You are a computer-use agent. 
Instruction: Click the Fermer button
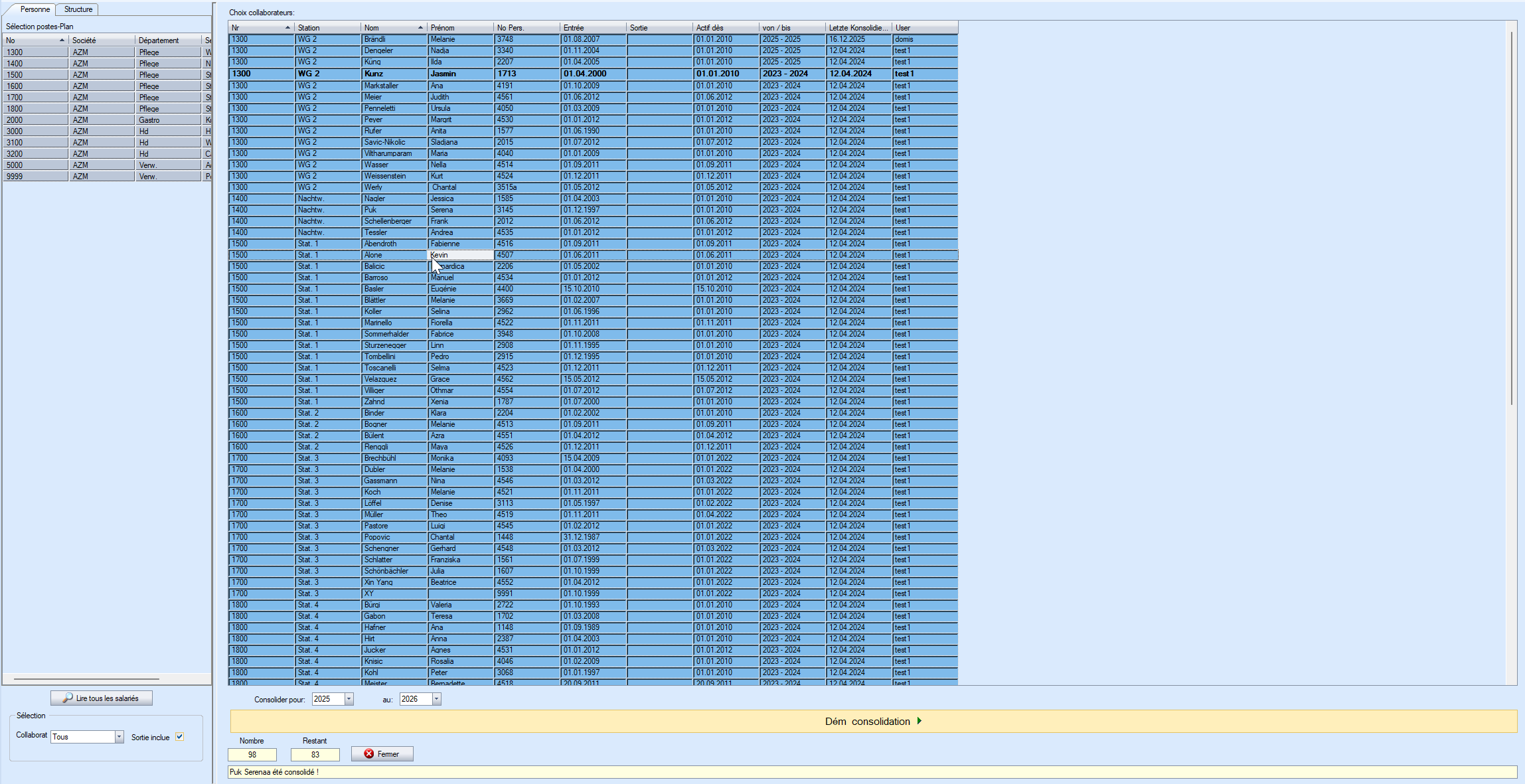pyautogui.click(x=382, y=754)
